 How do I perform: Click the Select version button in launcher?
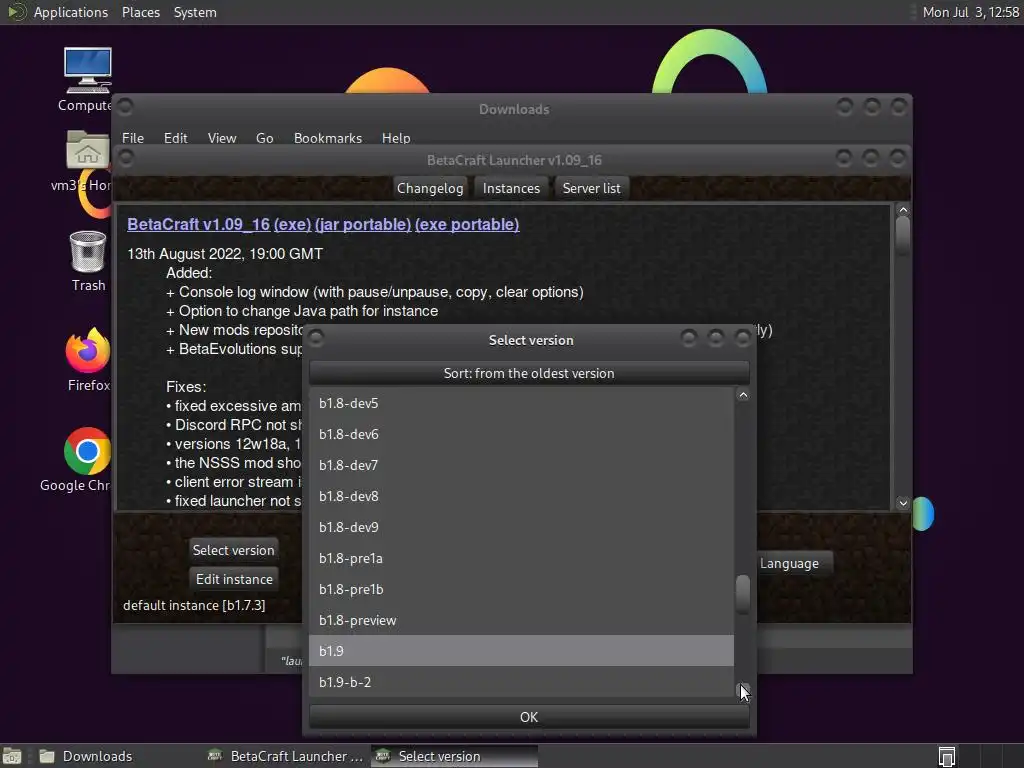click(233, 550)
